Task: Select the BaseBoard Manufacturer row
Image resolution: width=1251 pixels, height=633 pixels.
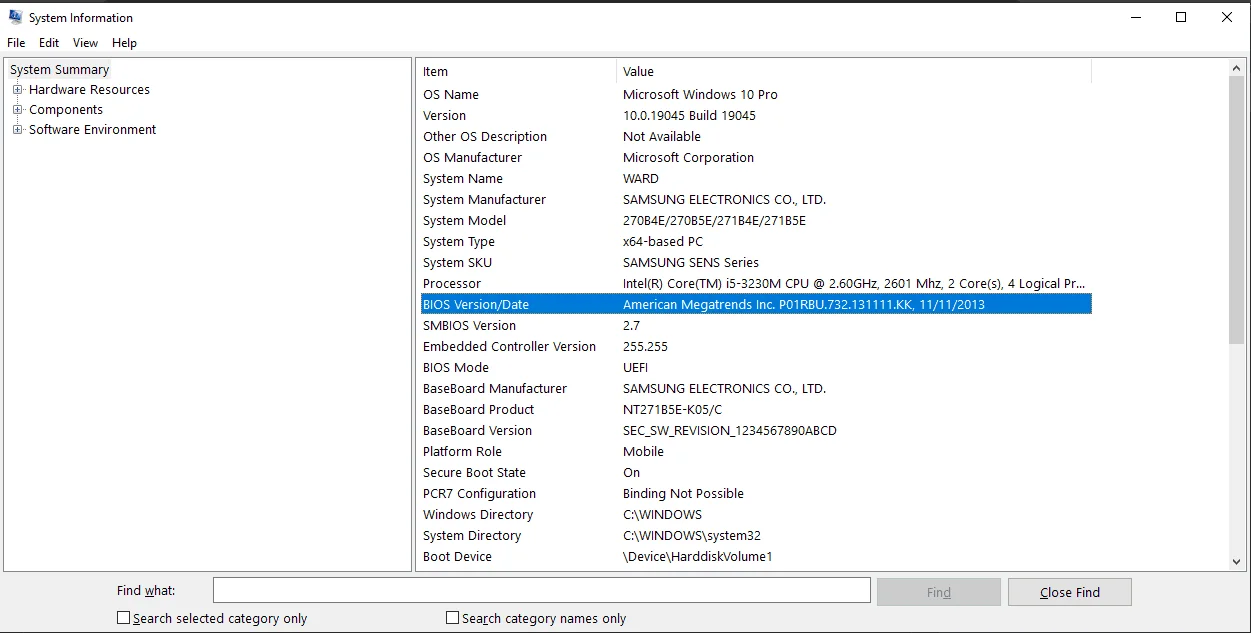Action: 756,388
